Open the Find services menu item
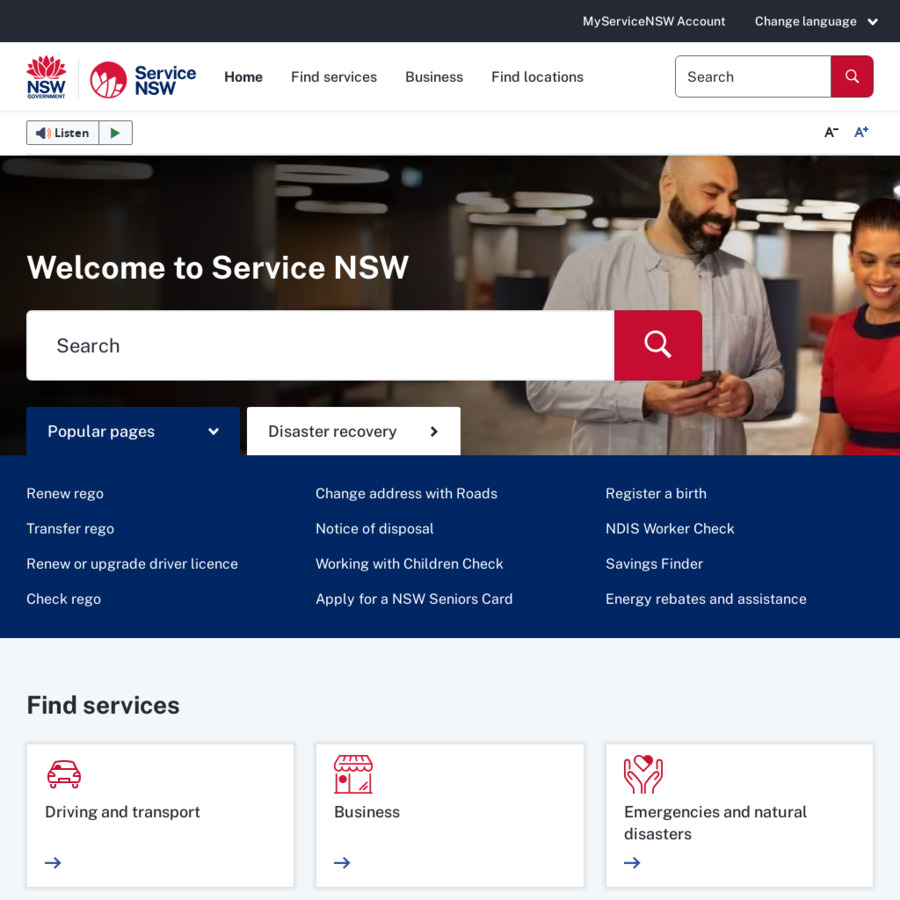 [334, 77]
